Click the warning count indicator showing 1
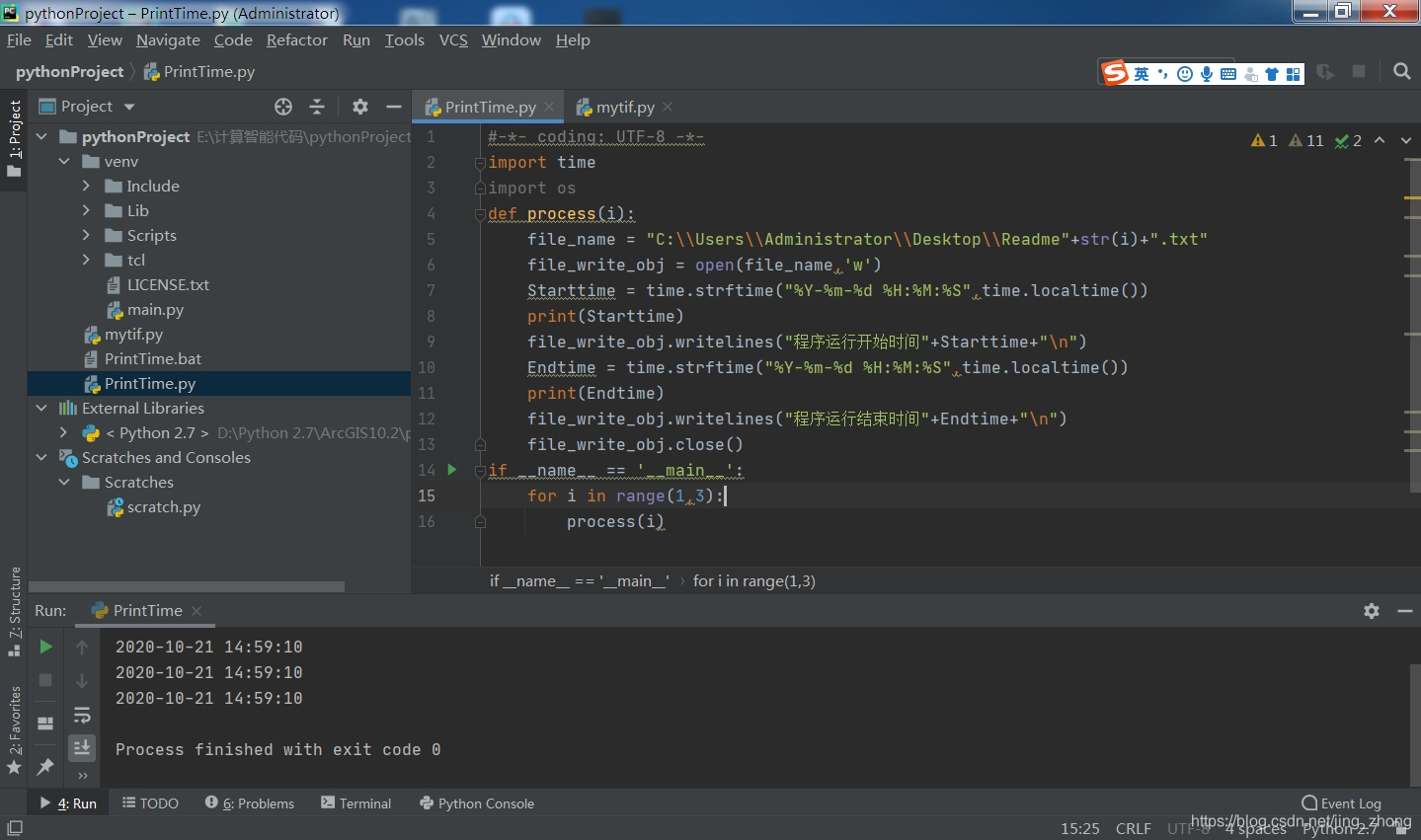 click(x=1264, y=140)
